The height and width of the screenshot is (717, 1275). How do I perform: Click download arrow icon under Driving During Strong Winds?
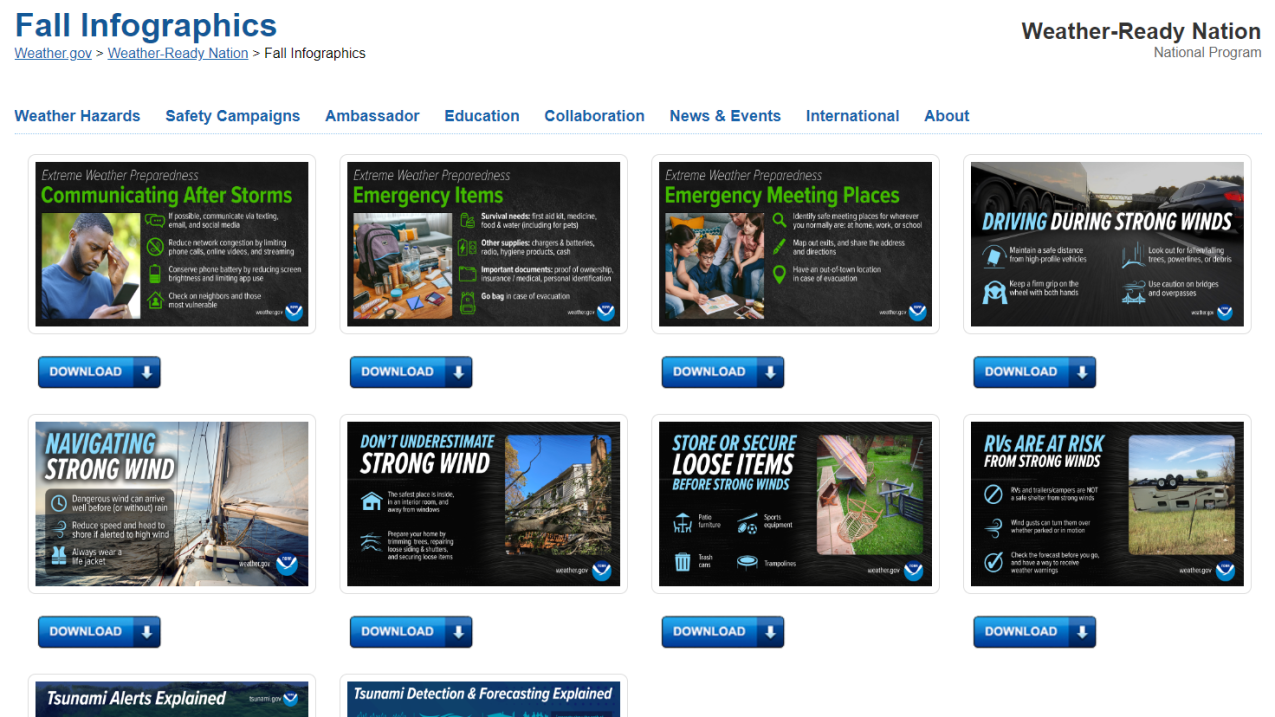1082,372
